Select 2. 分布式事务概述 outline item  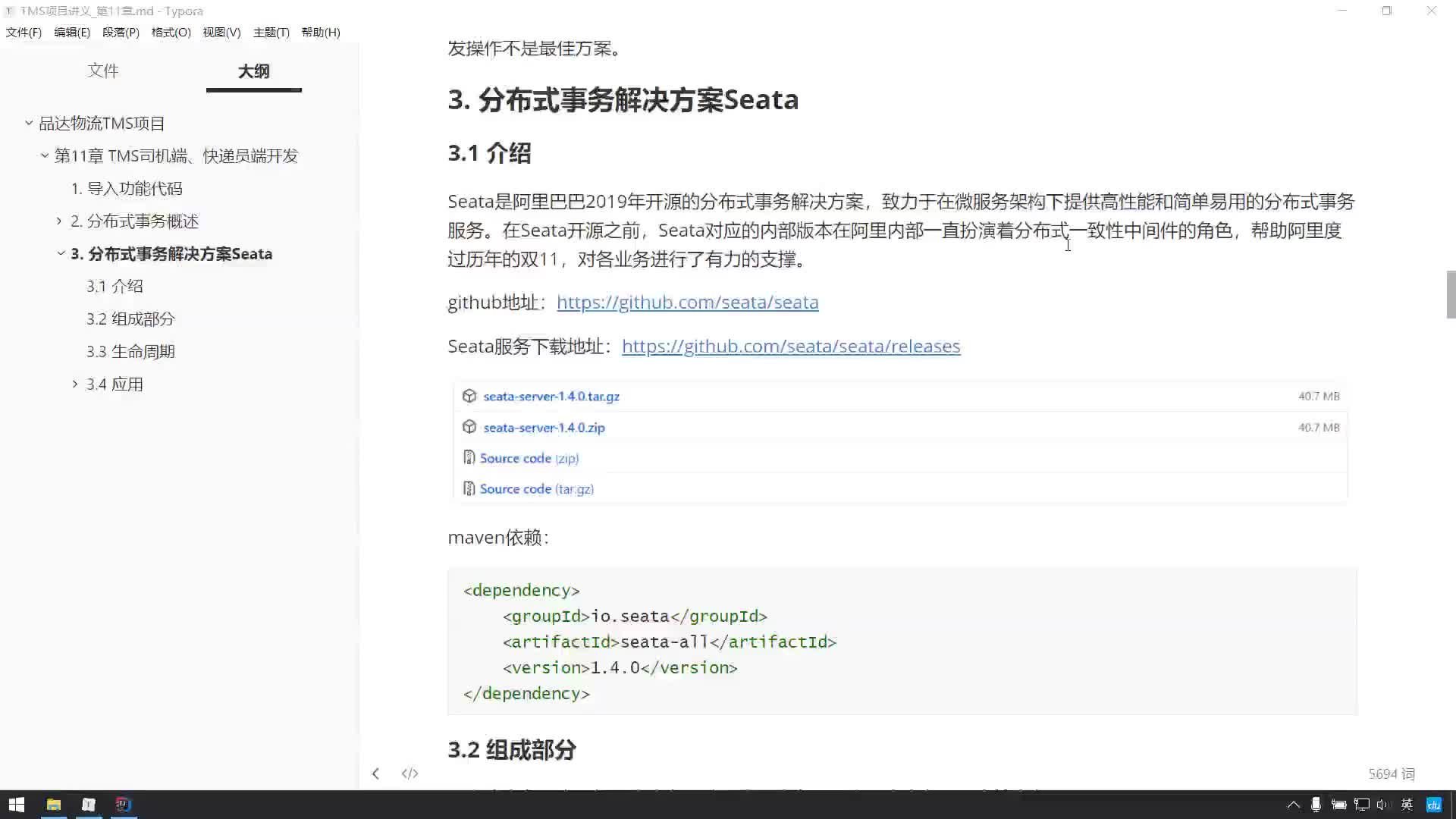coord(134,221)
